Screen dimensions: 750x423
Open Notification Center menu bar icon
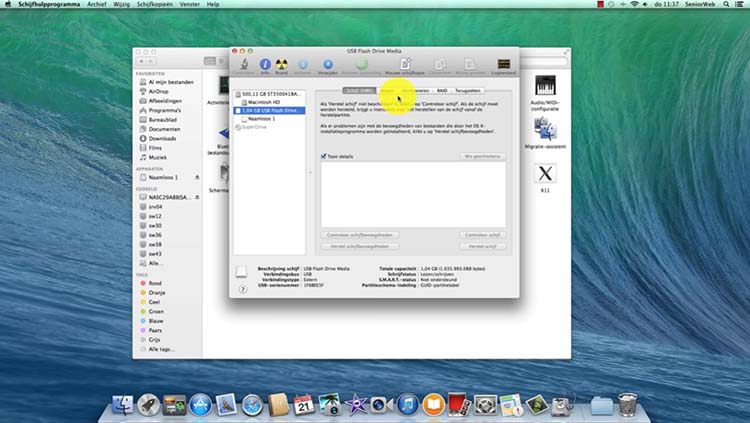tap(739, 4)
